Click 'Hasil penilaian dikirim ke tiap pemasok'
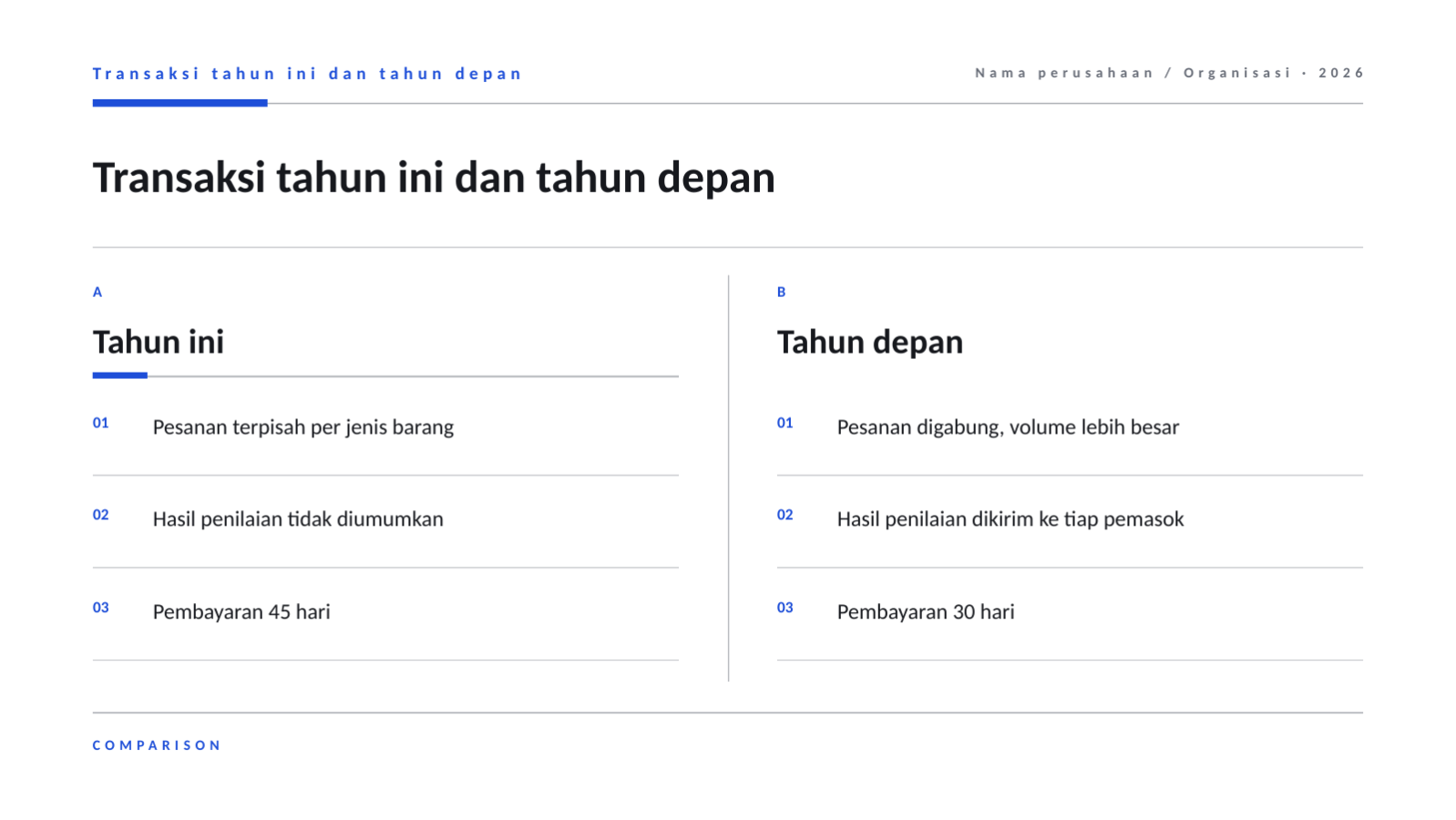The image size is (1456, 820). click(x=1010, y=519)
